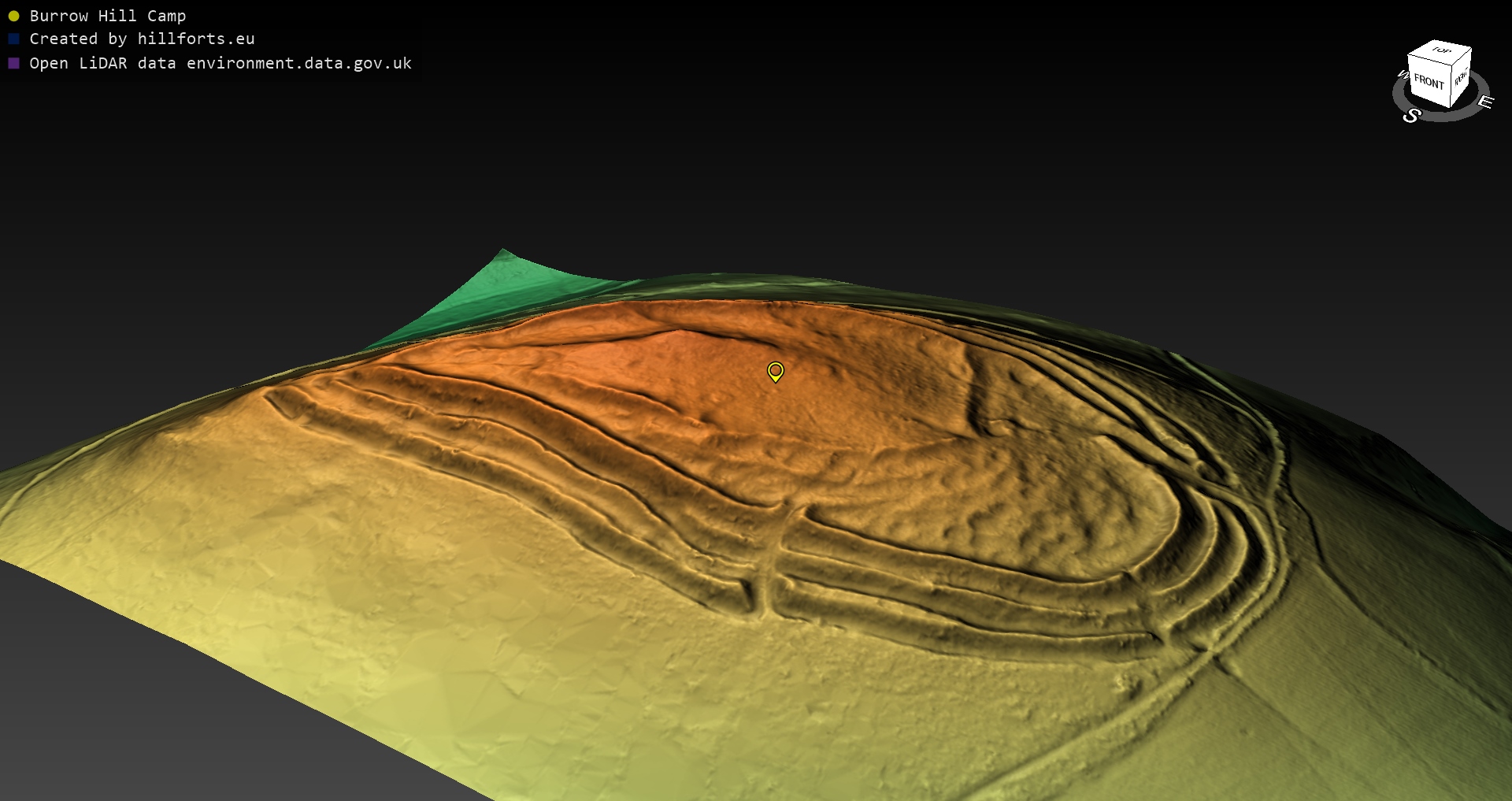
Task: Click the E compass marker
Action: 1485,102
